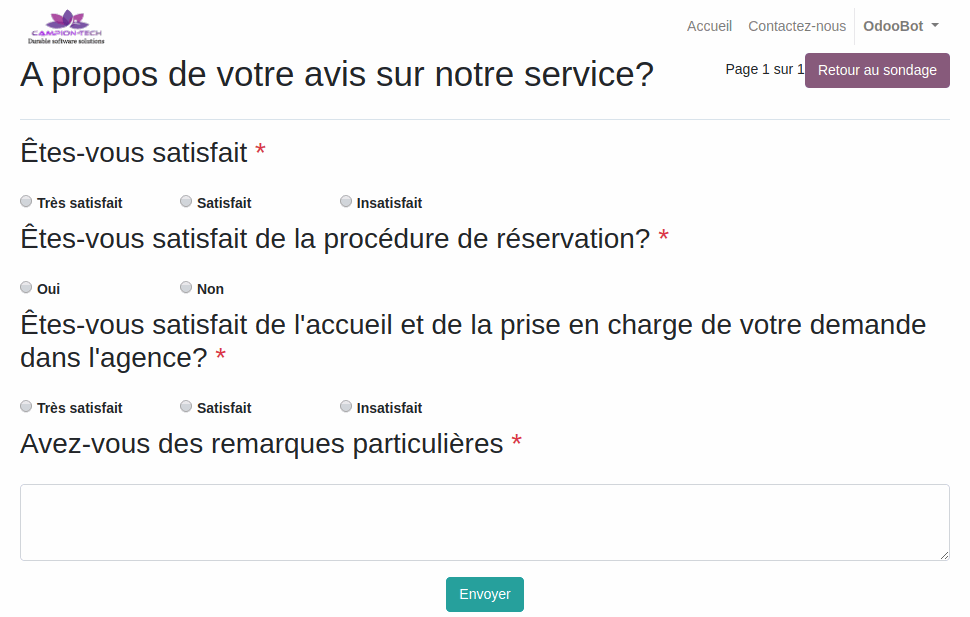970x617 pixels.
Task: Choose Satisfait under Êtes-vous satisfait
Action: pos(186,201)
